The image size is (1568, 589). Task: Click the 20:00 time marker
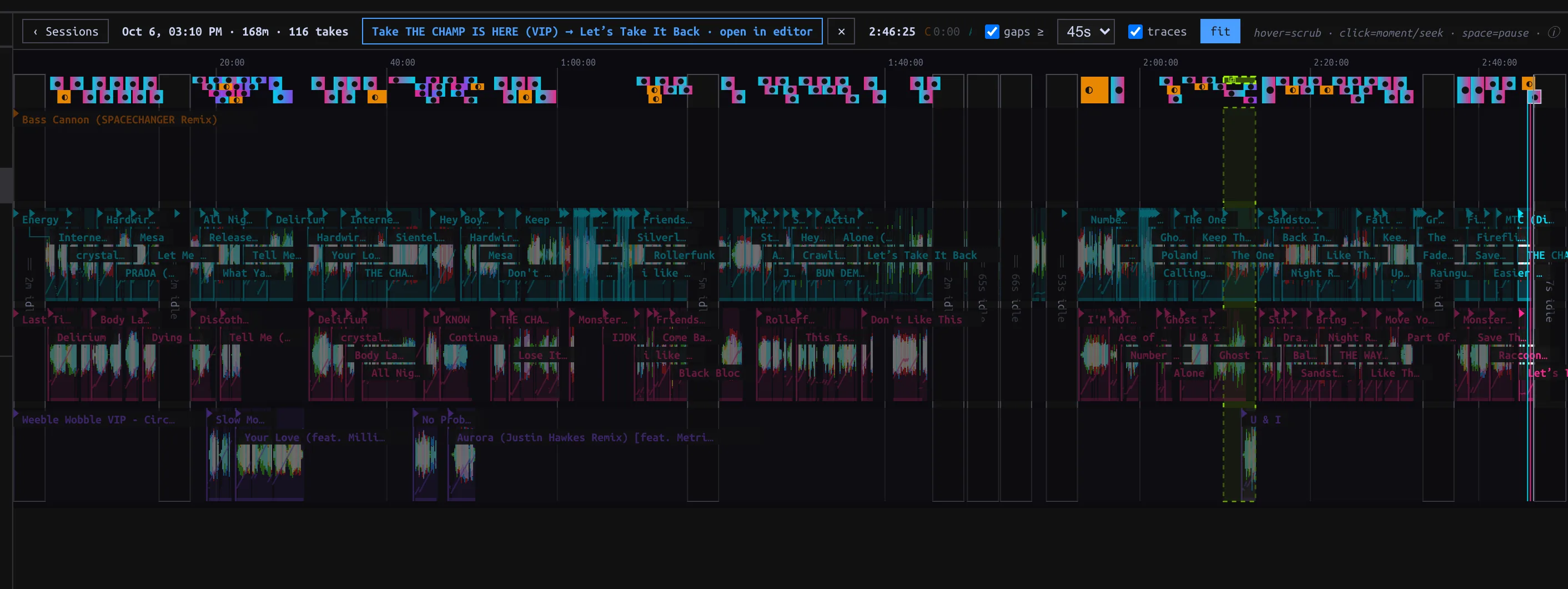pos(232,62)
